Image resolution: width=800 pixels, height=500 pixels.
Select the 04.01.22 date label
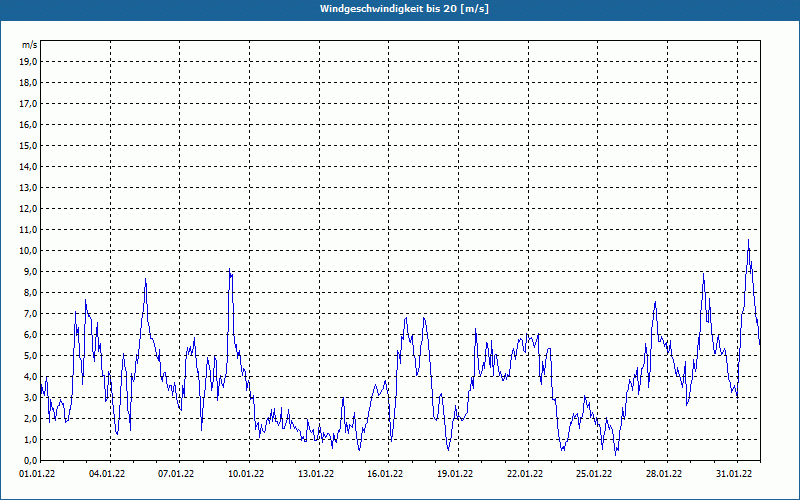coord(107,474)
